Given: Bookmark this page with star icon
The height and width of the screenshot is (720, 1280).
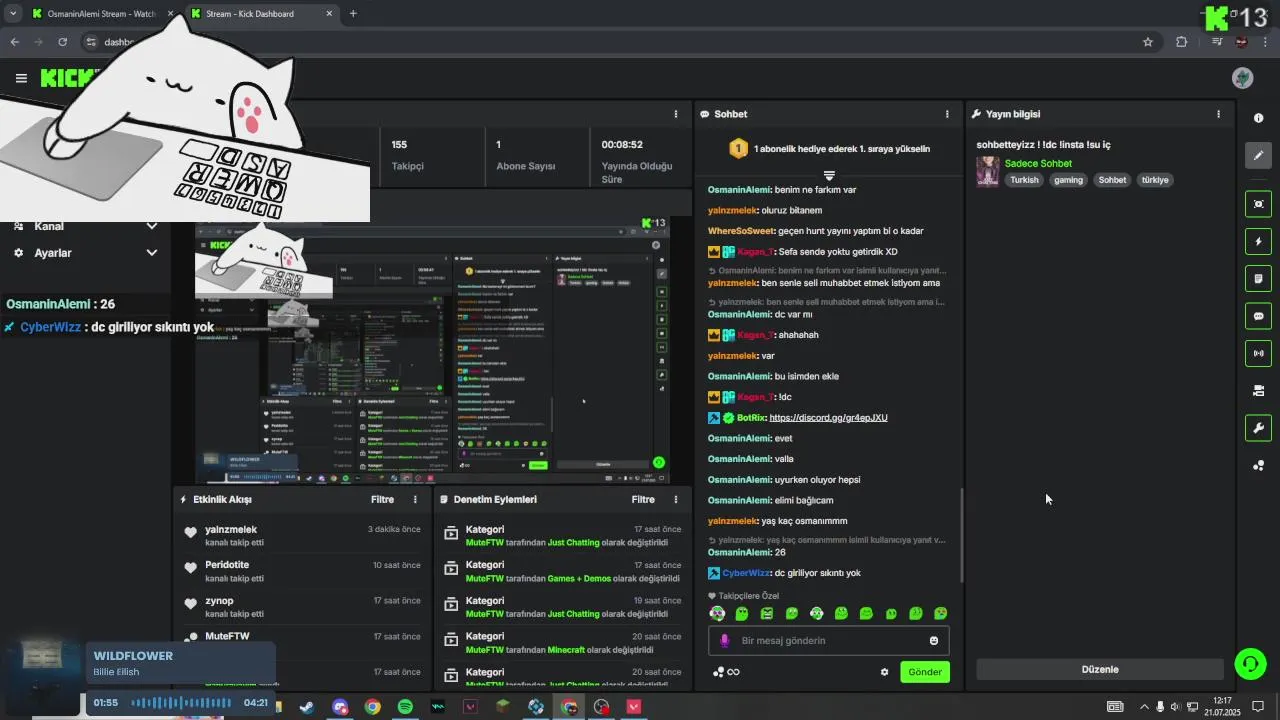Looking at the screenshot, I should [1148, 42].
